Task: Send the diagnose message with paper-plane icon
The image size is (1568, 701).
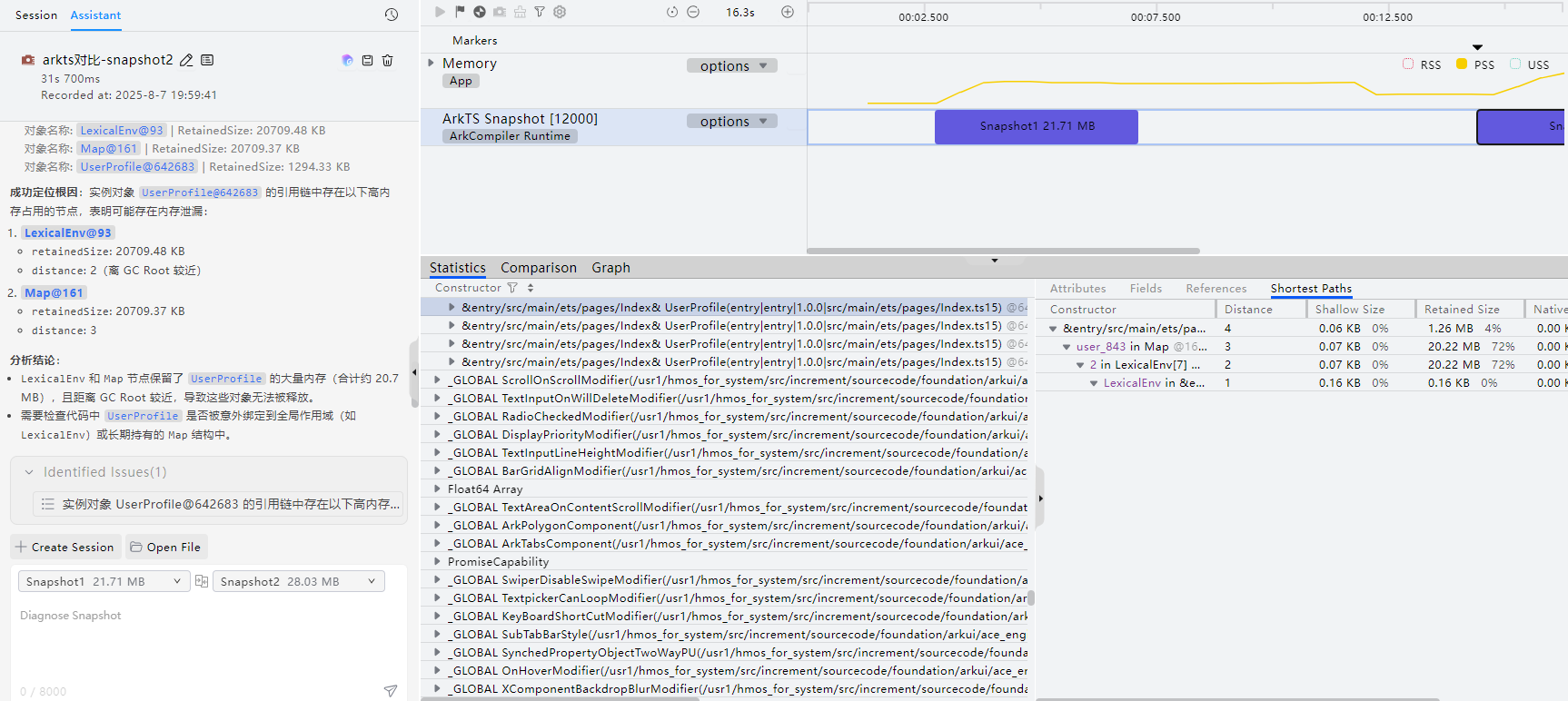Action: pos(391,691)
